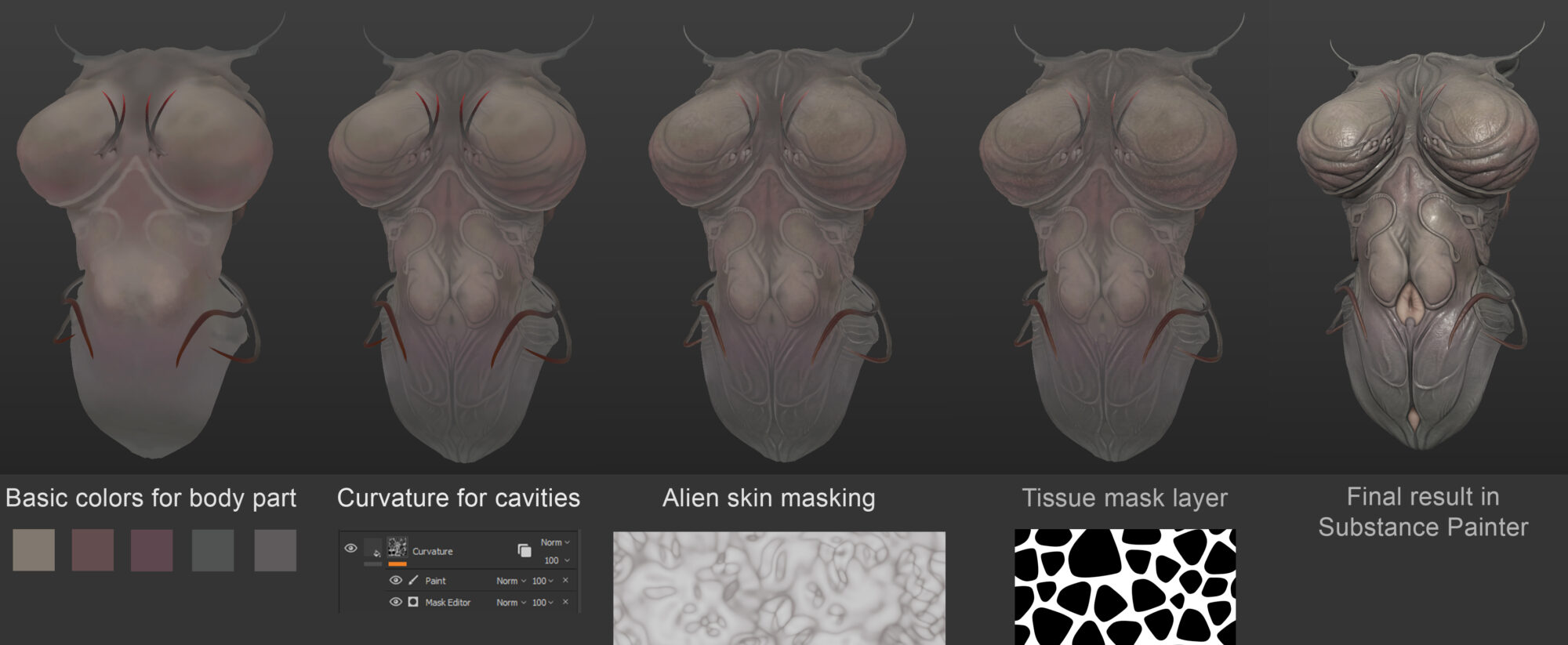Pick the dusty rose basic color swatch

[x=93, y=549]
